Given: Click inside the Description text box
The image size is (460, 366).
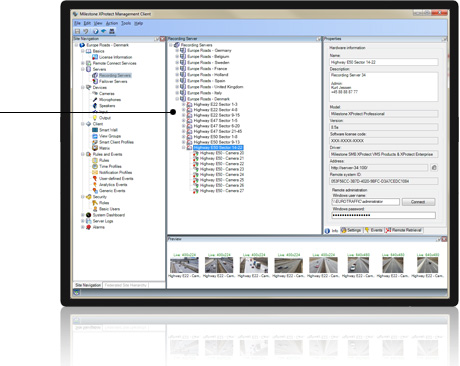Looking at the screenshot, I should (383, 87).
